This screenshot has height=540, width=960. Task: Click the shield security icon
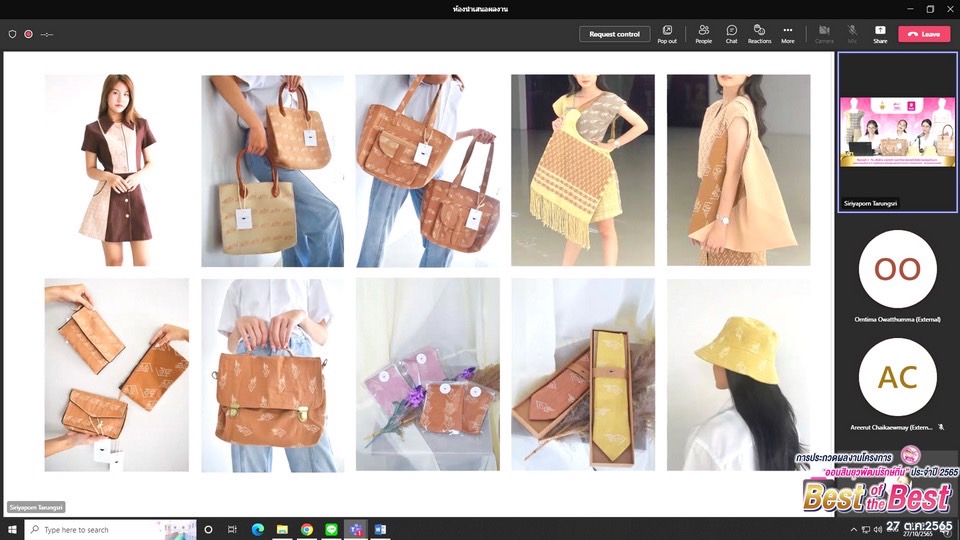coord(12,34)
